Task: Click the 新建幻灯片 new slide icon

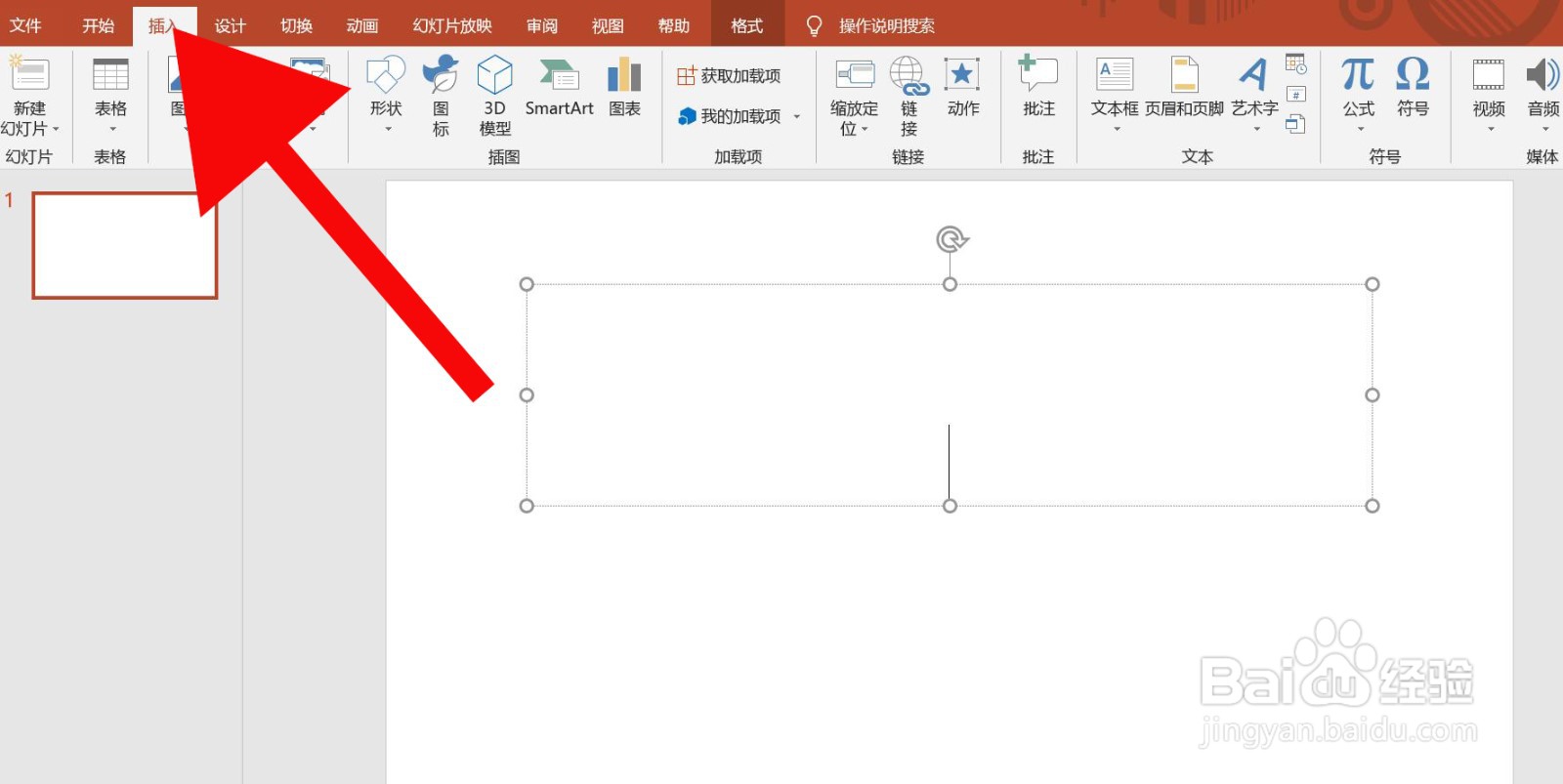Action: tap(29, 74)
